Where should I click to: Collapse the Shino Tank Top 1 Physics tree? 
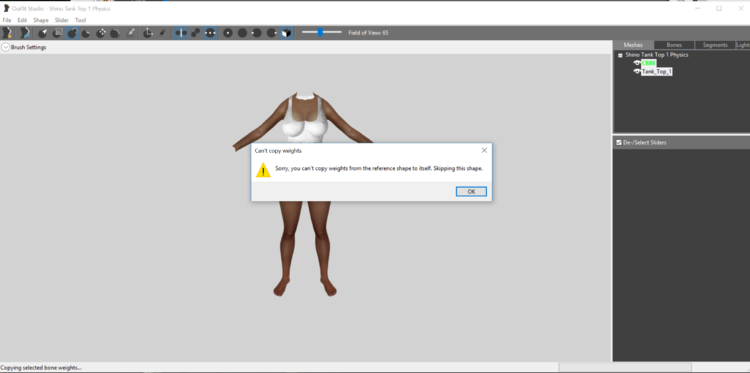(x=620, y=55)
